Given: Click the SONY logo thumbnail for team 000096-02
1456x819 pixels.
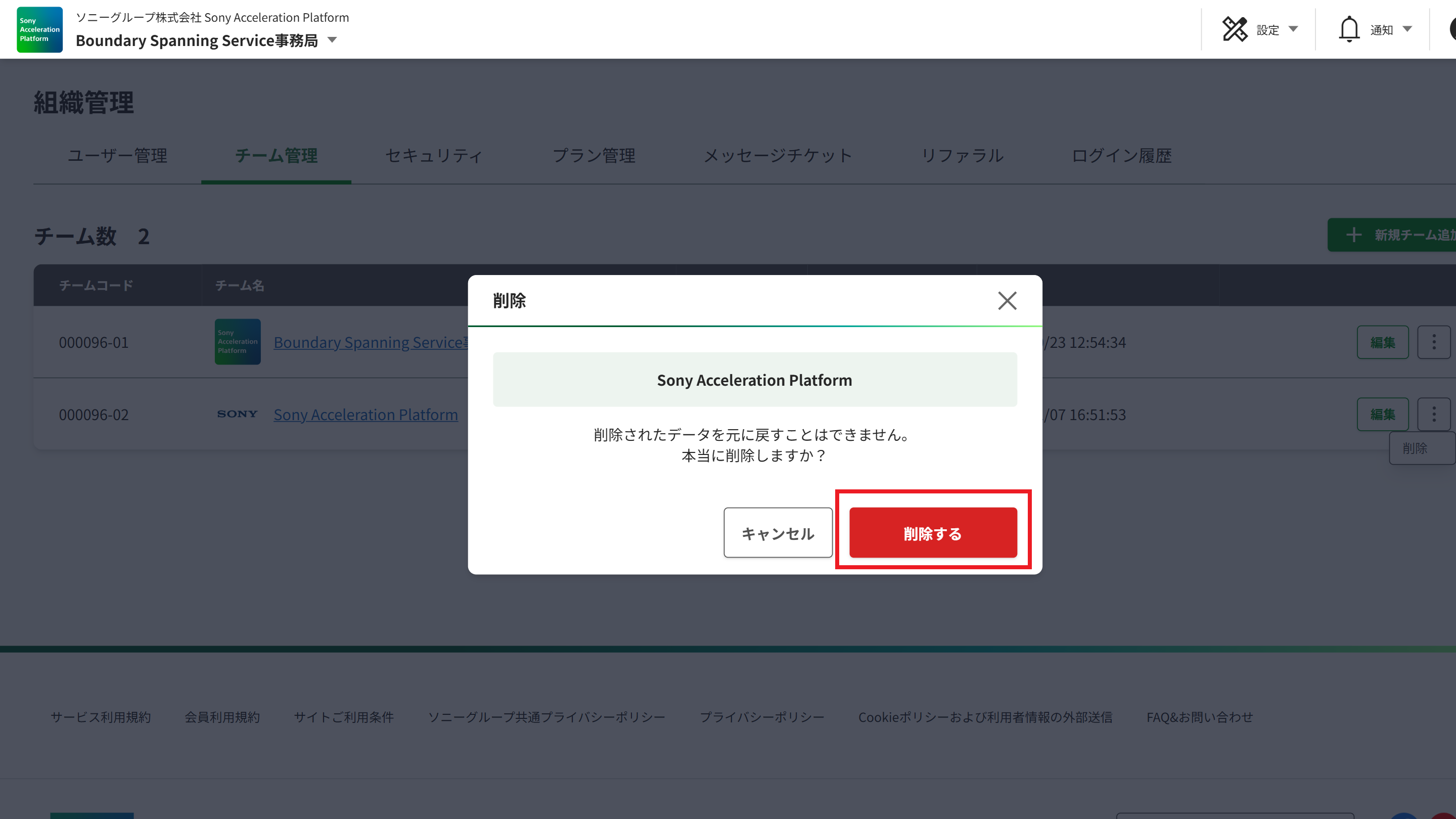Looking at the screenshot, I should (x=237, y=414).
